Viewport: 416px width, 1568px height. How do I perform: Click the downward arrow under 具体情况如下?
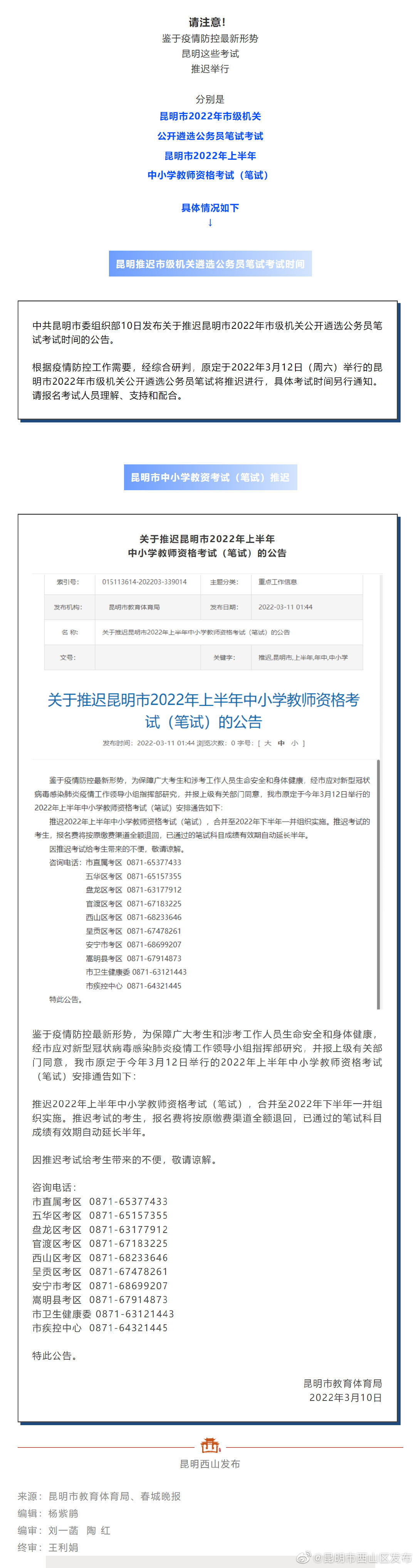point(210,222)
